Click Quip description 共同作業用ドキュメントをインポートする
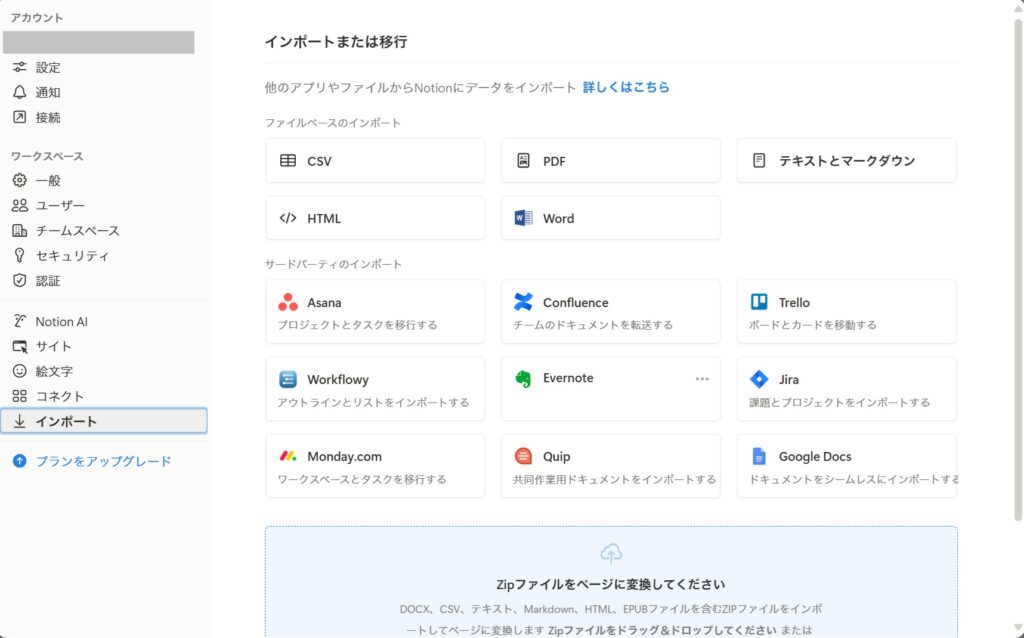The height and width of the screenshot is (638, 1024). click(615, 479)
